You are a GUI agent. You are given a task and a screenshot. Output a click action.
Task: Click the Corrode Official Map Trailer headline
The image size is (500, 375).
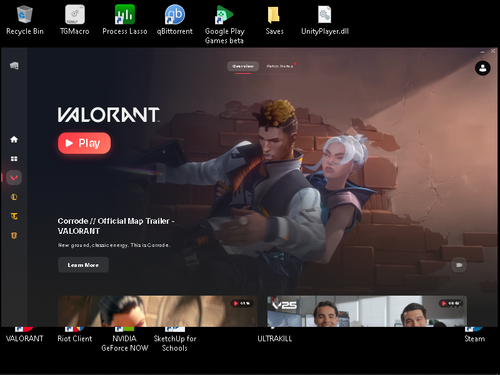pos(116,226)
